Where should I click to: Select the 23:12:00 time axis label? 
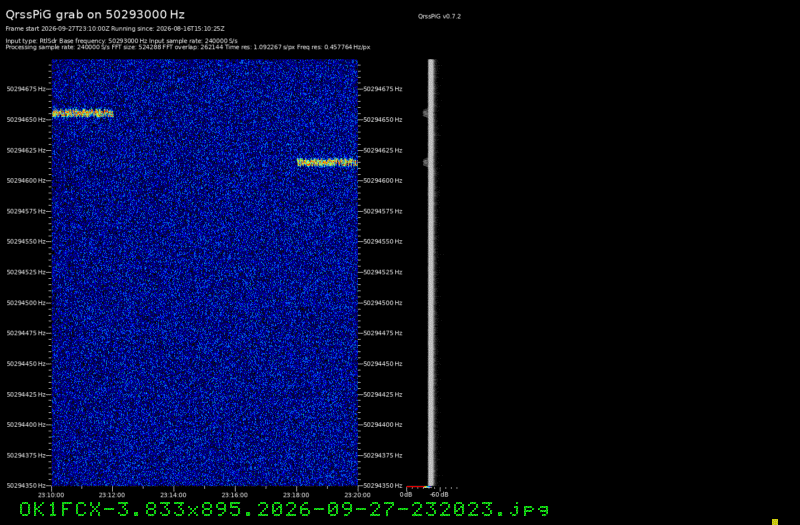(x=113, y=495)
